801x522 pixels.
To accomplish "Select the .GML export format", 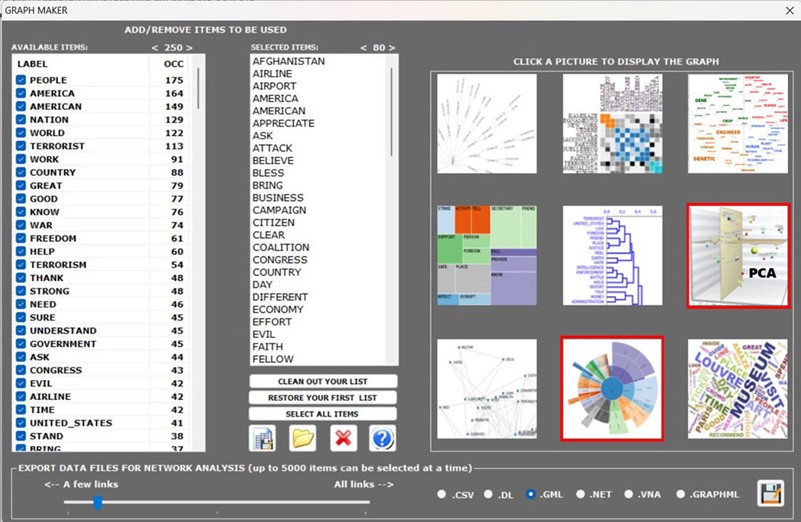I will (531, 494).
